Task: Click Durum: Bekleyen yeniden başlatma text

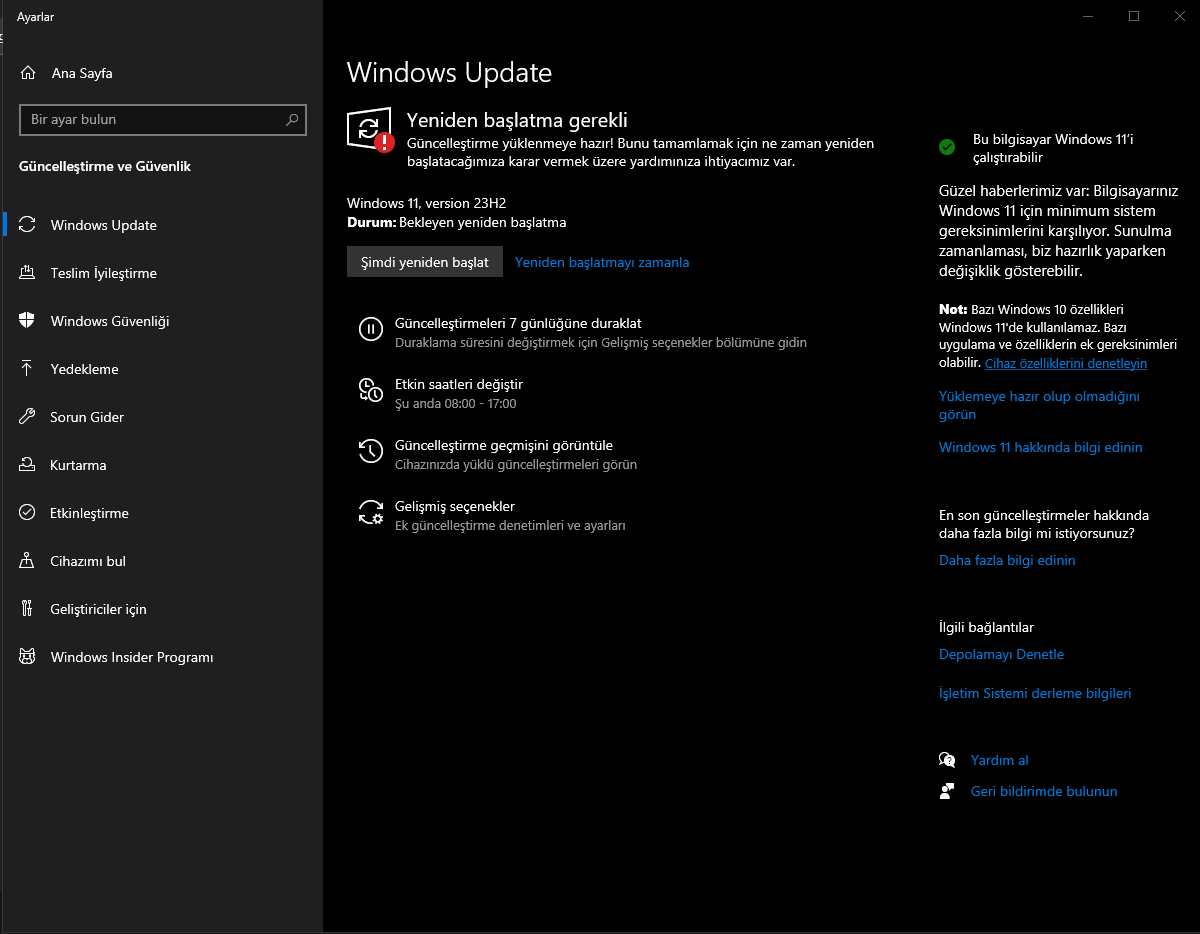Action: point(457,222)
